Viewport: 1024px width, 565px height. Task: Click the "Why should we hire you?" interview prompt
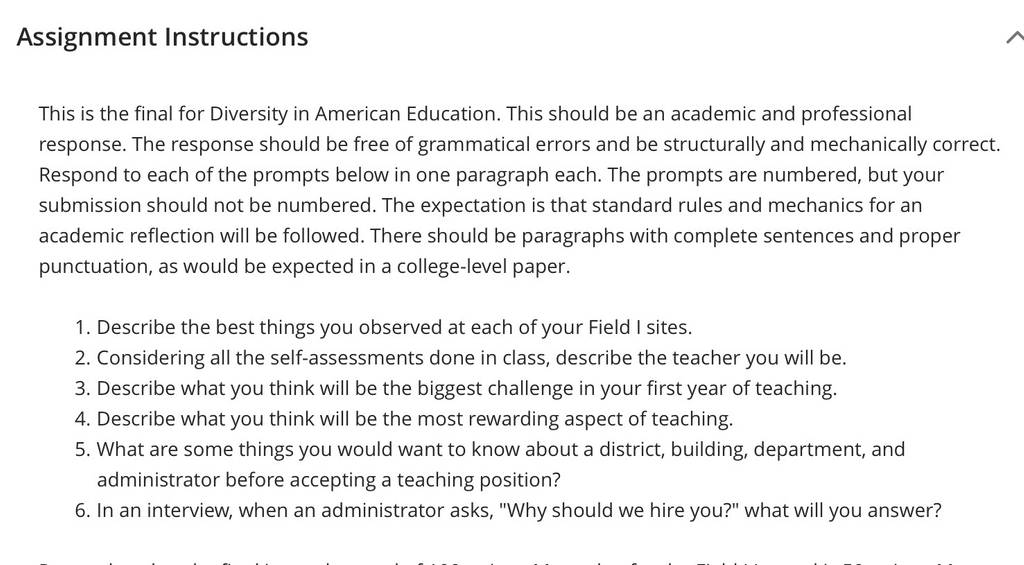519,510
